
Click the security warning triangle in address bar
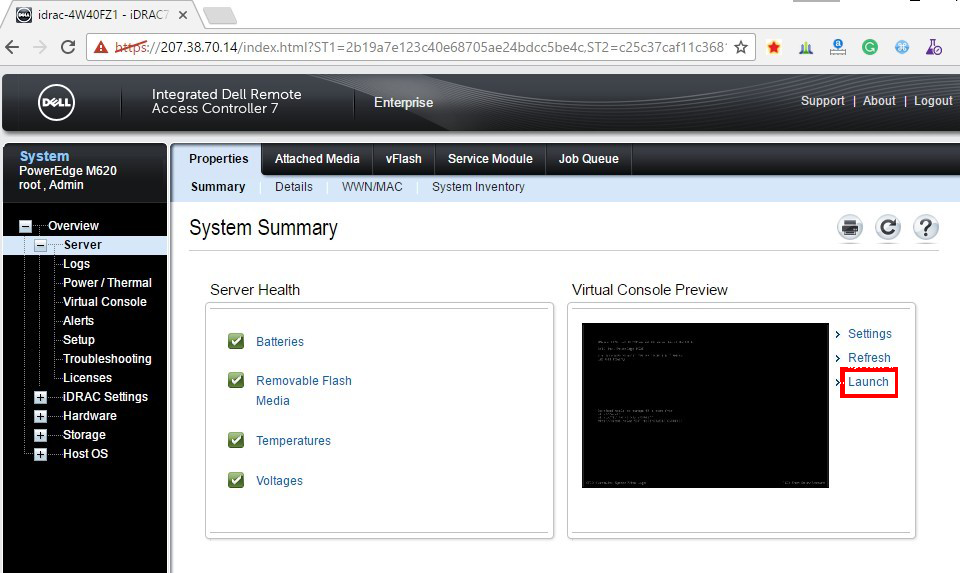(101, 47)
